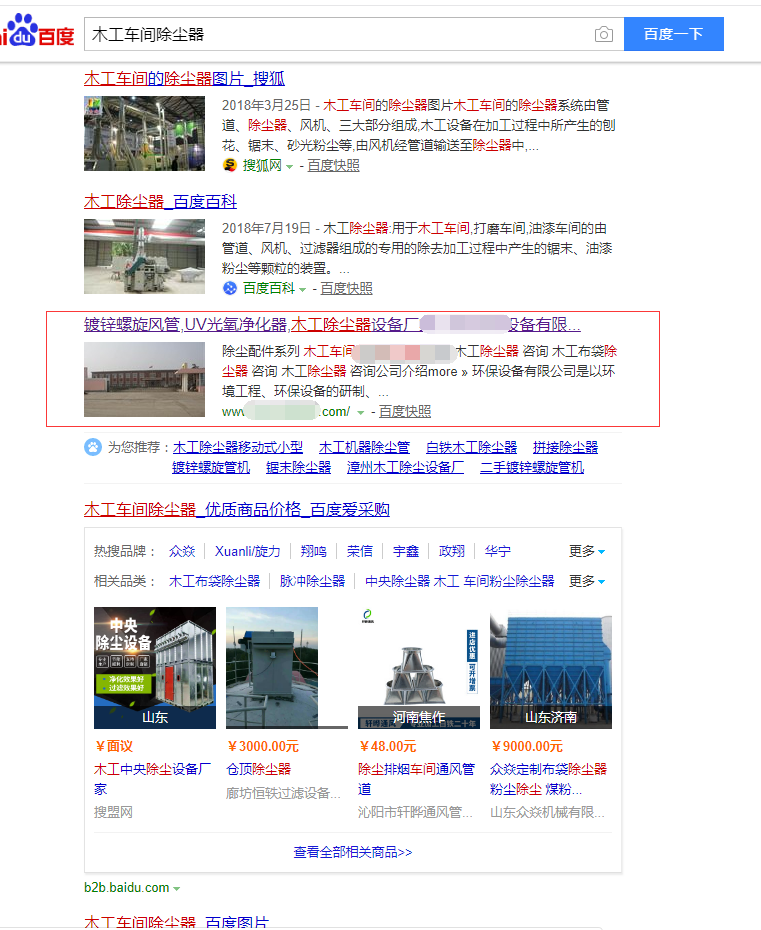The height and width of the screenshot is (930, 761).
Task: Select category 木工布袋除尘器
Action: click(x=215, y=581)
